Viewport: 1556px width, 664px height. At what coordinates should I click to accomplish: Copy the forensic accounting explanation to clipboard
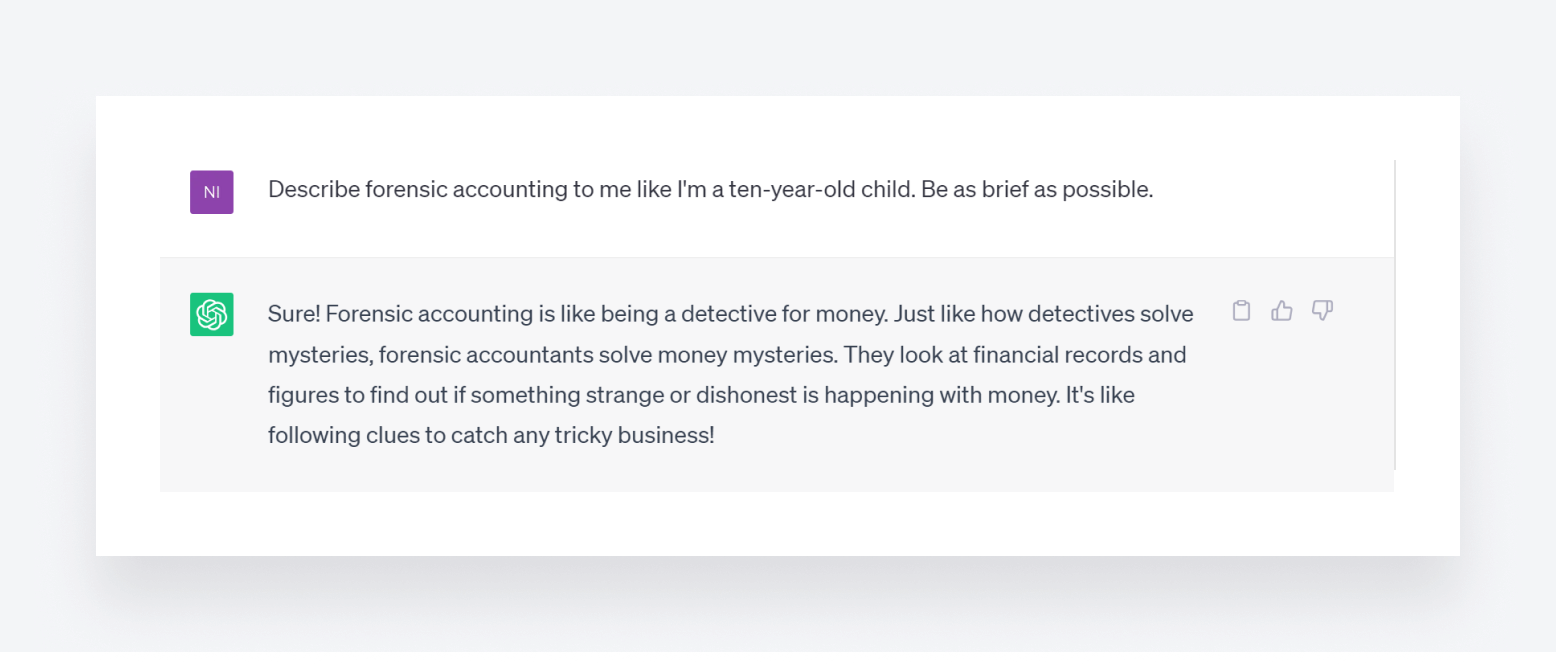1241,311
